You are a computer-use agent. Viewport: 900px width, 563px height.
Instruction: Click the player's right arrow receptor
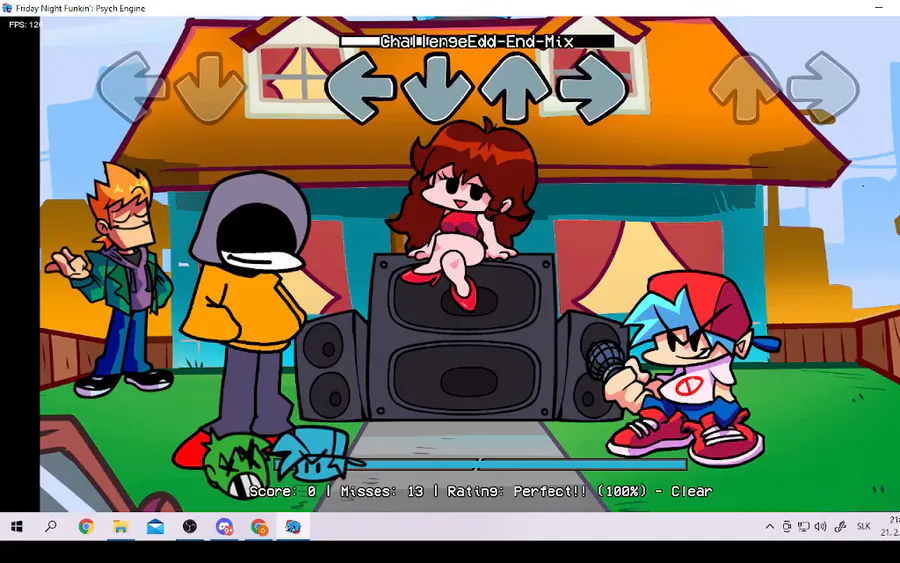tap(592, 88)
